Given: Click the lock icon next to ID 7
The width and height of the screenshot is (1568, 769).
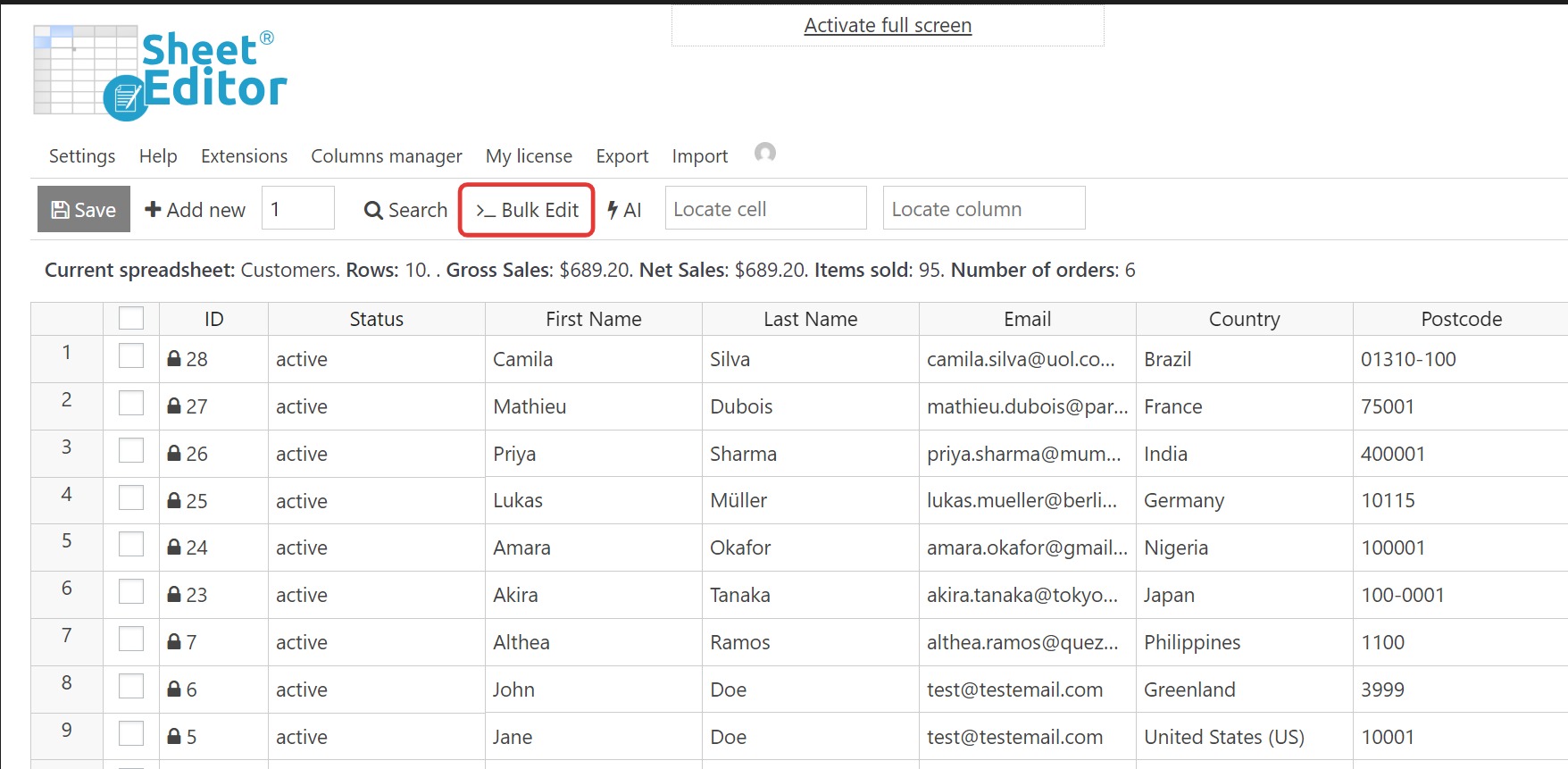Looking at the screenshot, I should coord(174,641).
